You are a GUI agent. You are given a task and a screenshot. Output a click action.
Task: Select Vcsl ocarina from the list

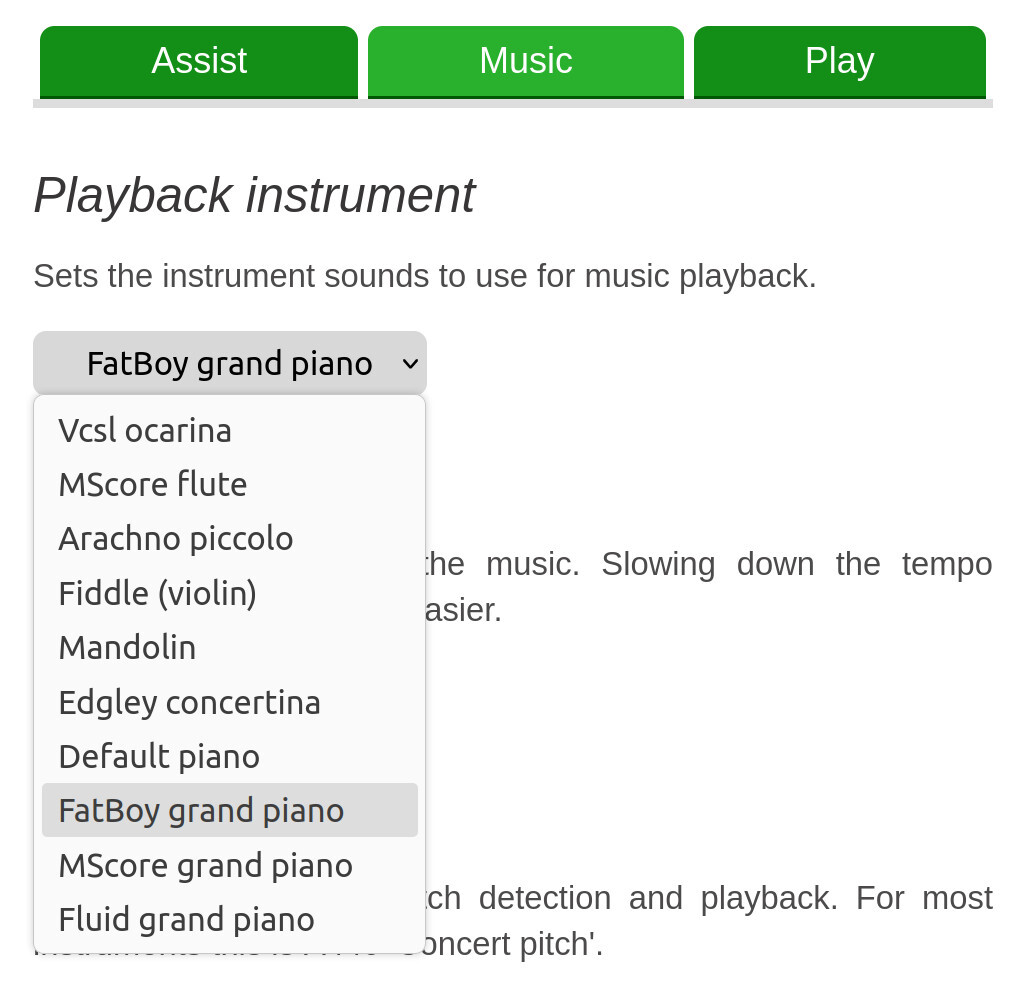click(x=145, y=430)
